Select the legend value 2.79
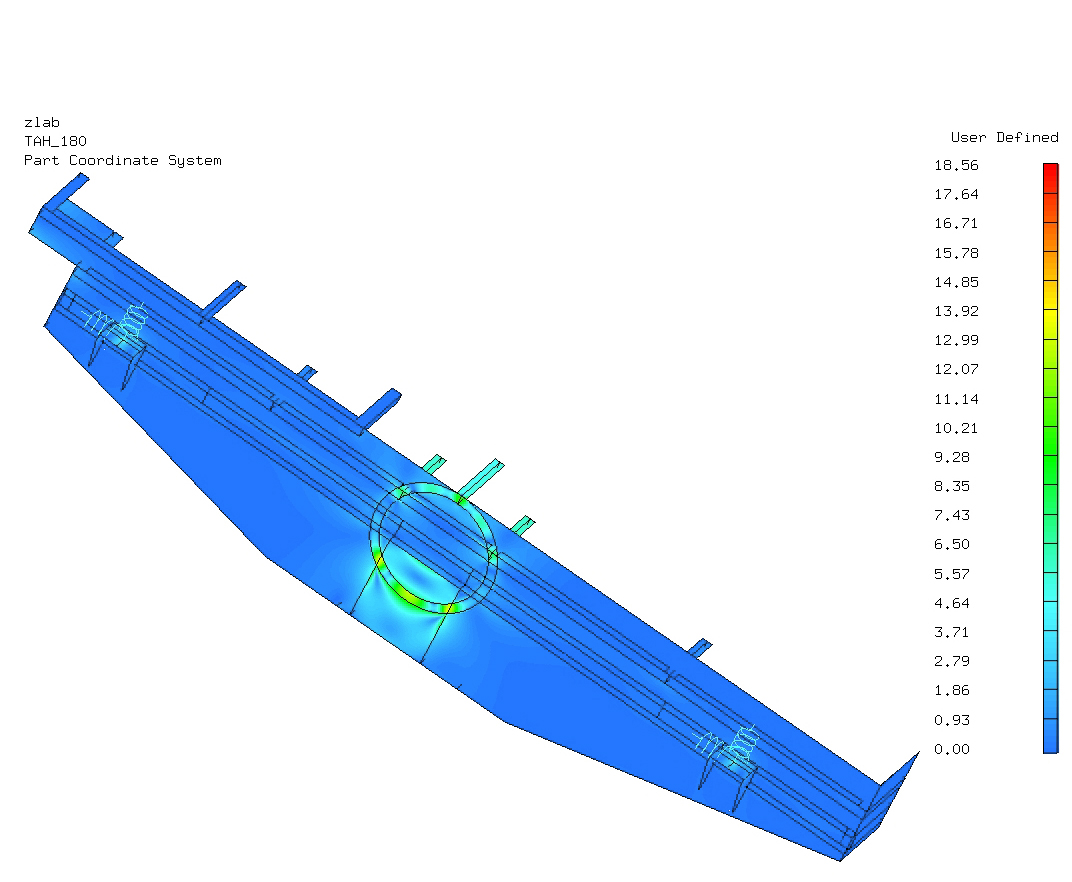This screenshot has width=1072, height=882. point(952,661)
